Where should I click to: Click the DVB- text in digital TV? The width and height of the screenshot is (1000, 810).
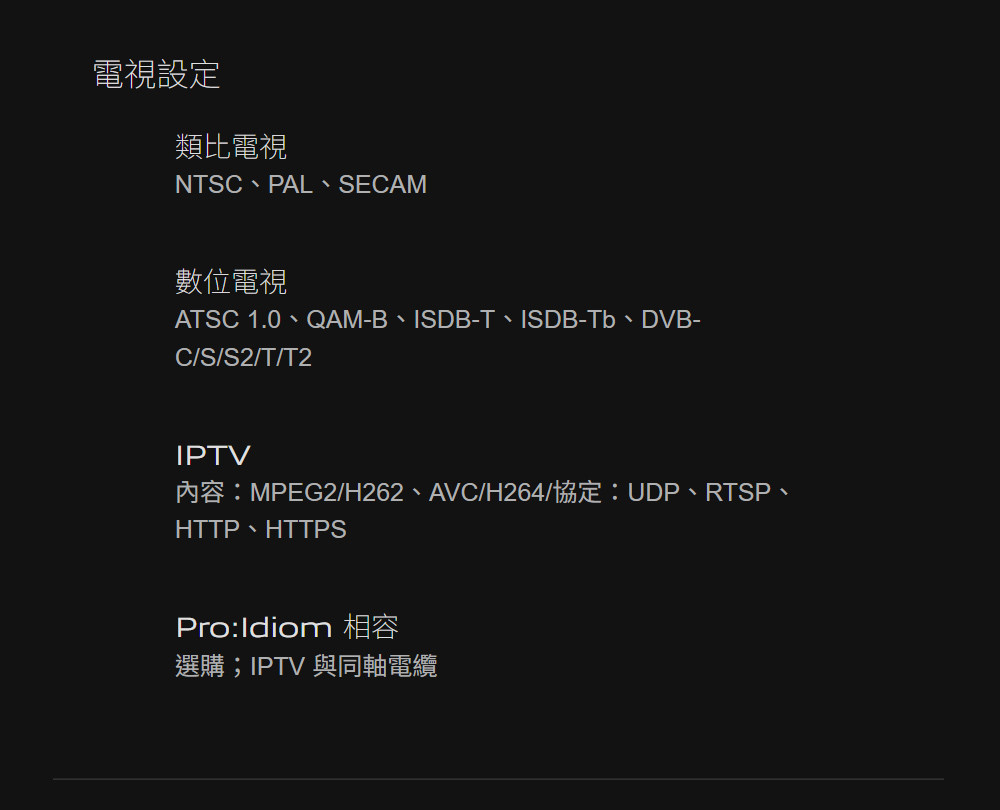pos(671,320)
